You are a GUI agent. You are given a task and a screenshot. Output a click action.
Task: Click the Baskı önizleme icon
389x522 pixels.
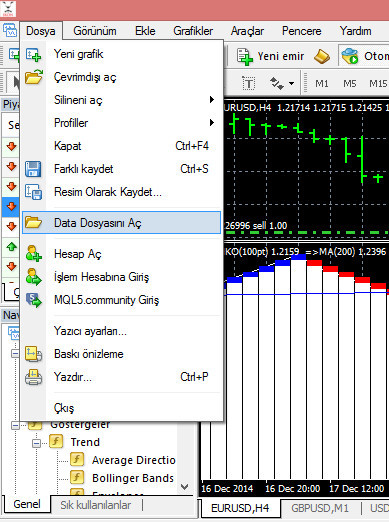pyautogui.click(x=33, y=354)
